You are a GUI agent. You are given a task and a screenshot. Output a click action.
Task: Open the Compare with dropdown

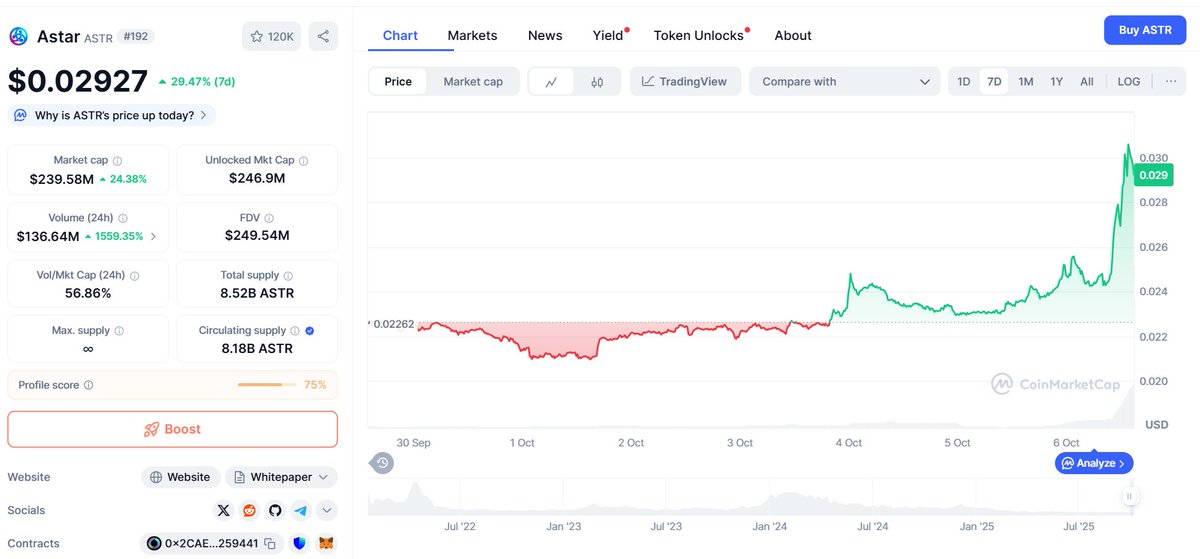coord(844,82)
